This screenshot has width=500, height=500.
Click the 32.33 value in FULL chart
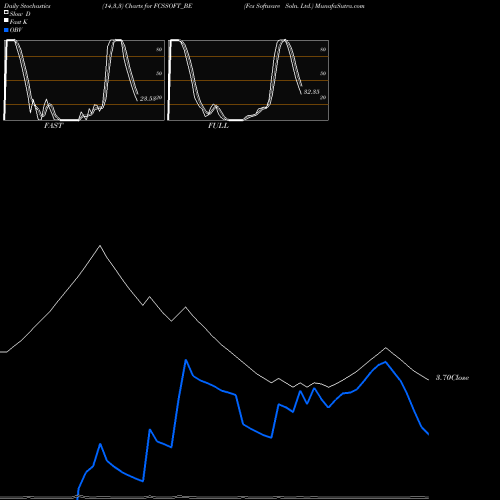pos(312,92)
